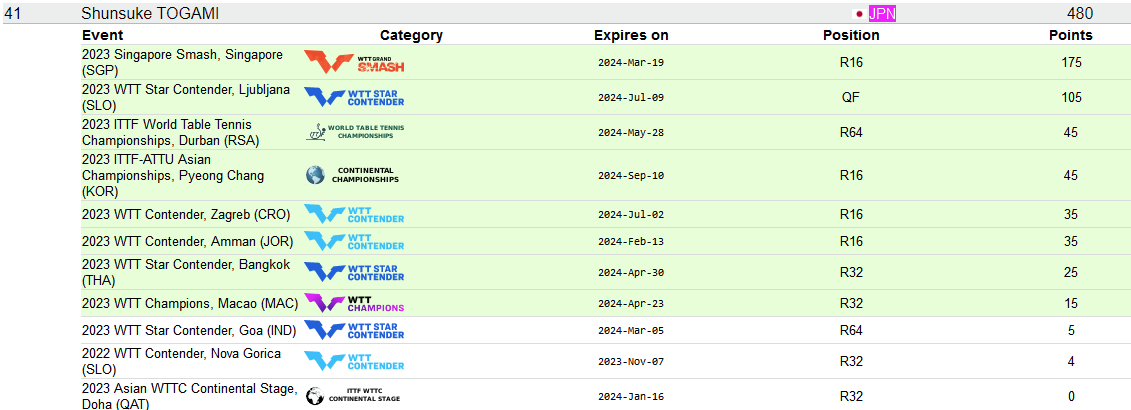1131x410 pixels.
Task: Click R64 position in Goa row
Action: [x=851, y=331]
